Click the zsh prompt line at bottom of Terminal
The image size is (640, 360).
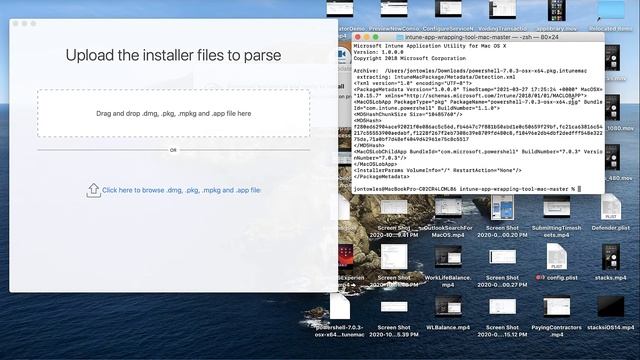[x=467, y=189]
